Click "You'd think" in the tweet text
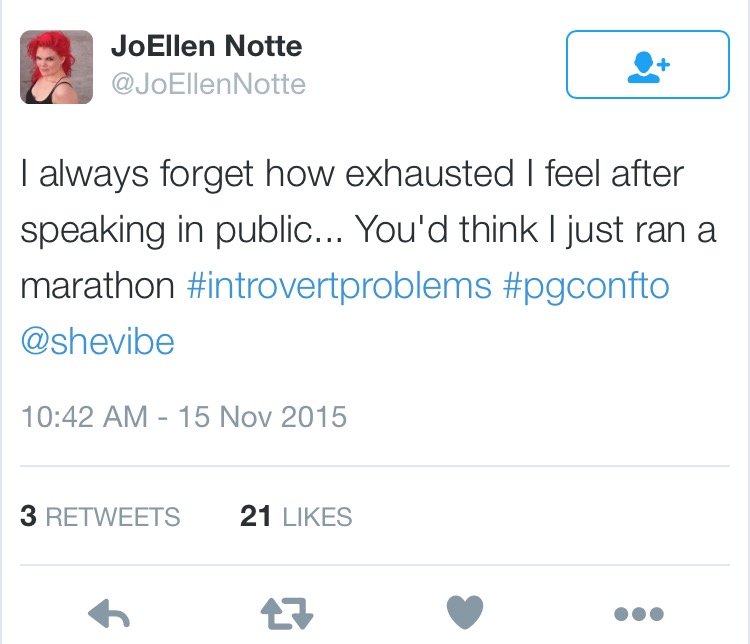Screen dimensions: 750x644 (446, 230)
